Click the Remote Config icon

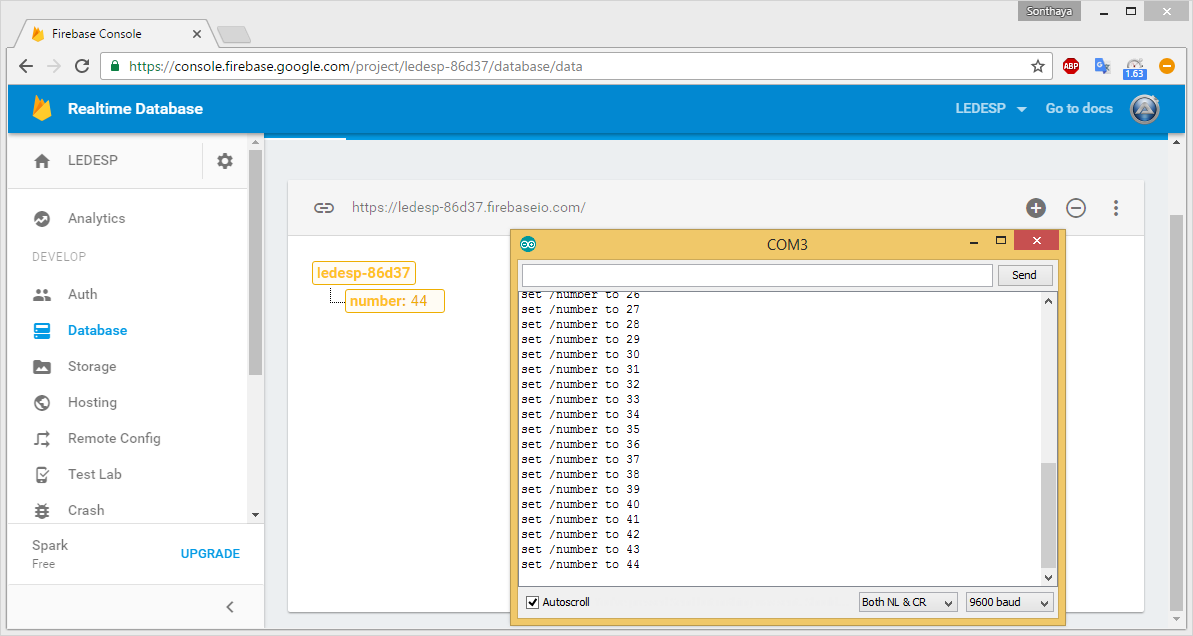tap(42, 438)
